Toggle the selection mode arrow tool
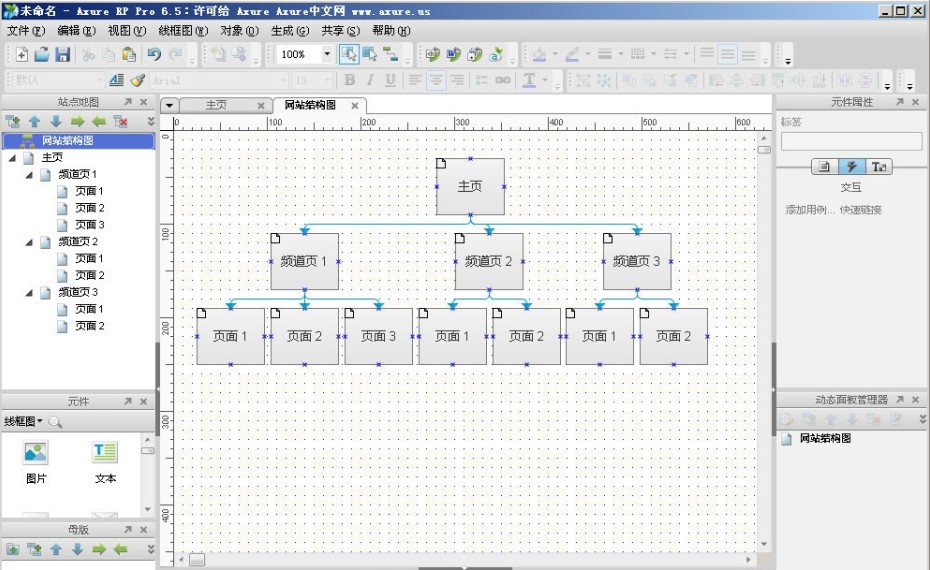The width and height of the screenshot is (930, 570). click(349, 55)
